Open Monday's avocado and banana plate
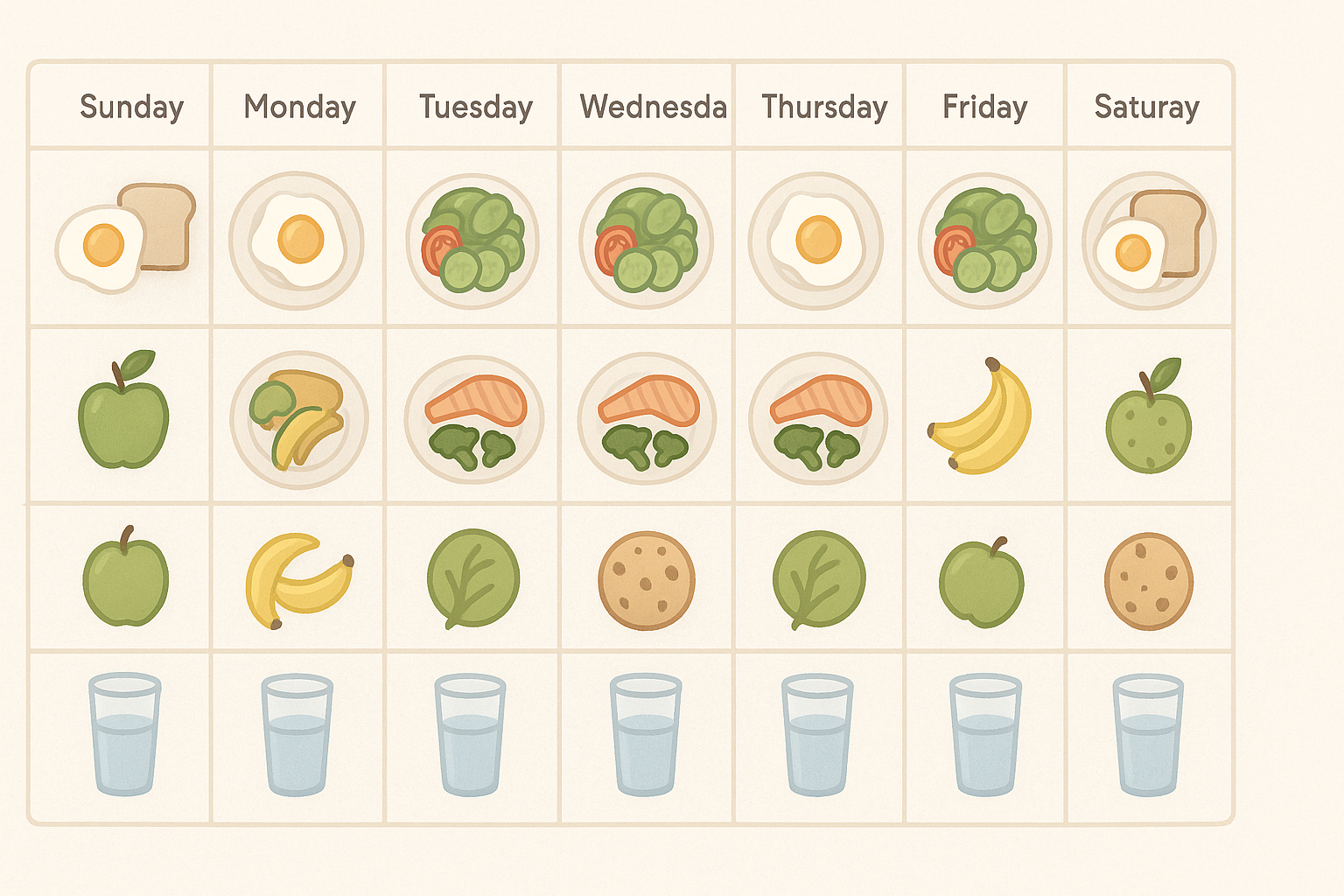The width and height of the screenshot is (1344, 896). (299, 420)
